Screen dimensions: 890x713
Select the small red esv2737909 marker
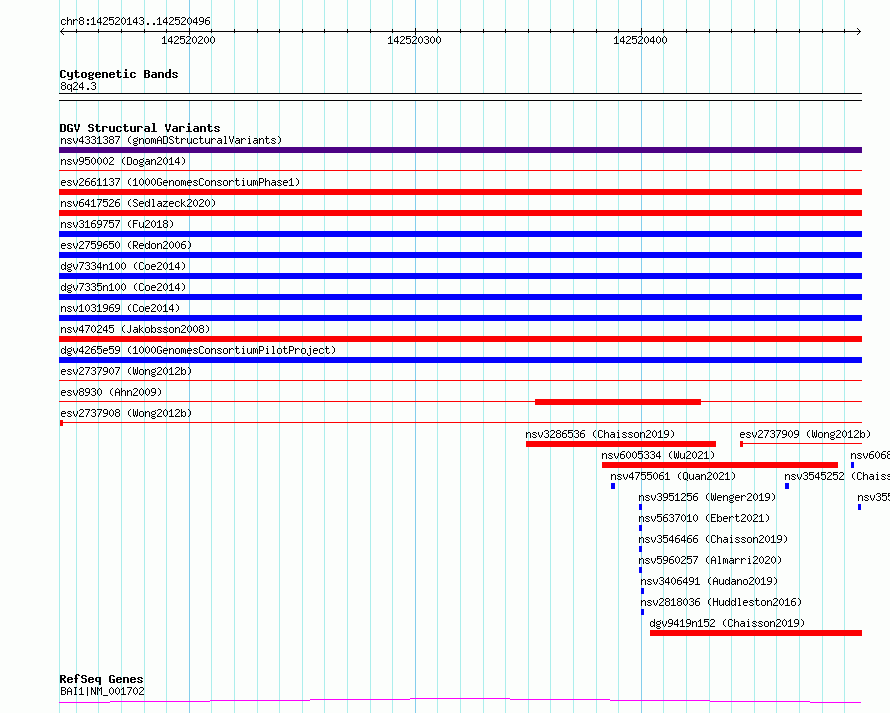tap(741, 444)
